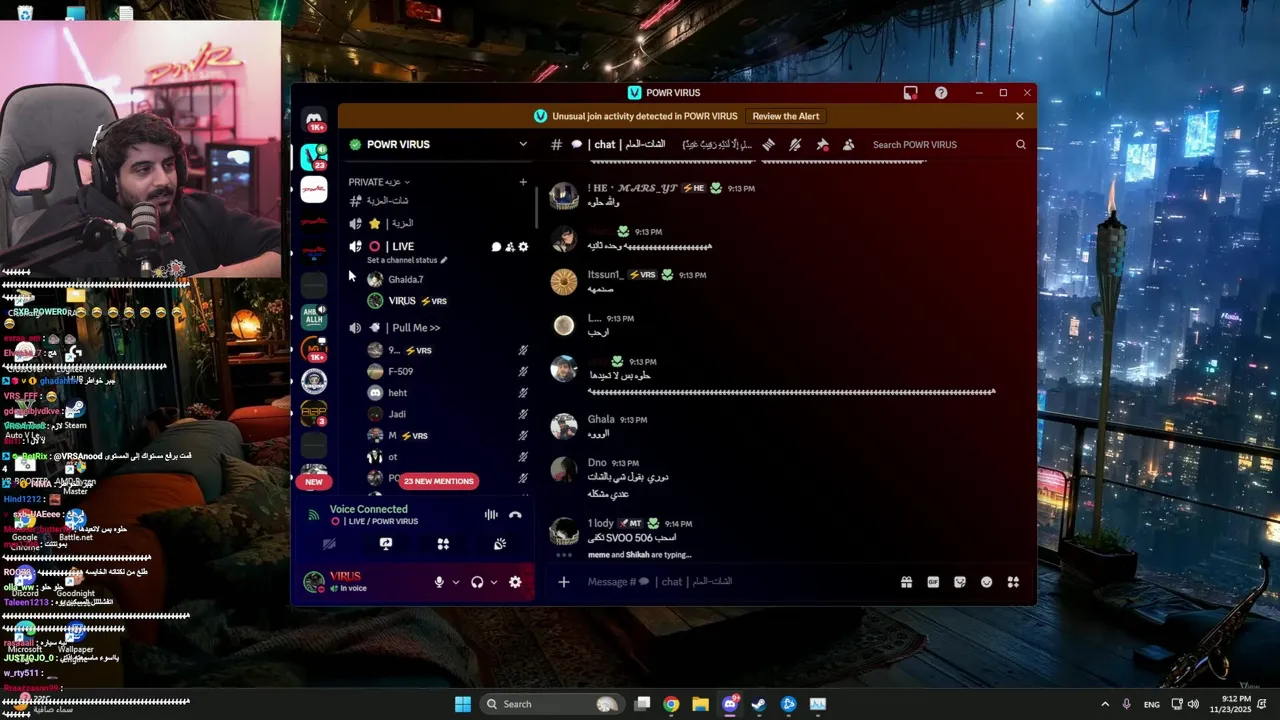Expand POWR VIRUS server menu
The width and height of the screenshot is (1280, 720).
coord(522,145)
